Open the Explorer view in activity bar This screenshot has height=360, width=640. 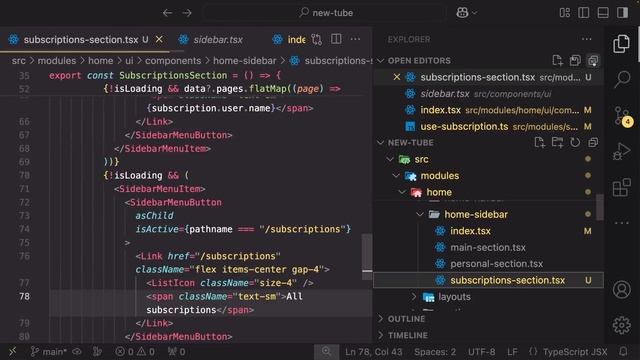tap(621, 44)
